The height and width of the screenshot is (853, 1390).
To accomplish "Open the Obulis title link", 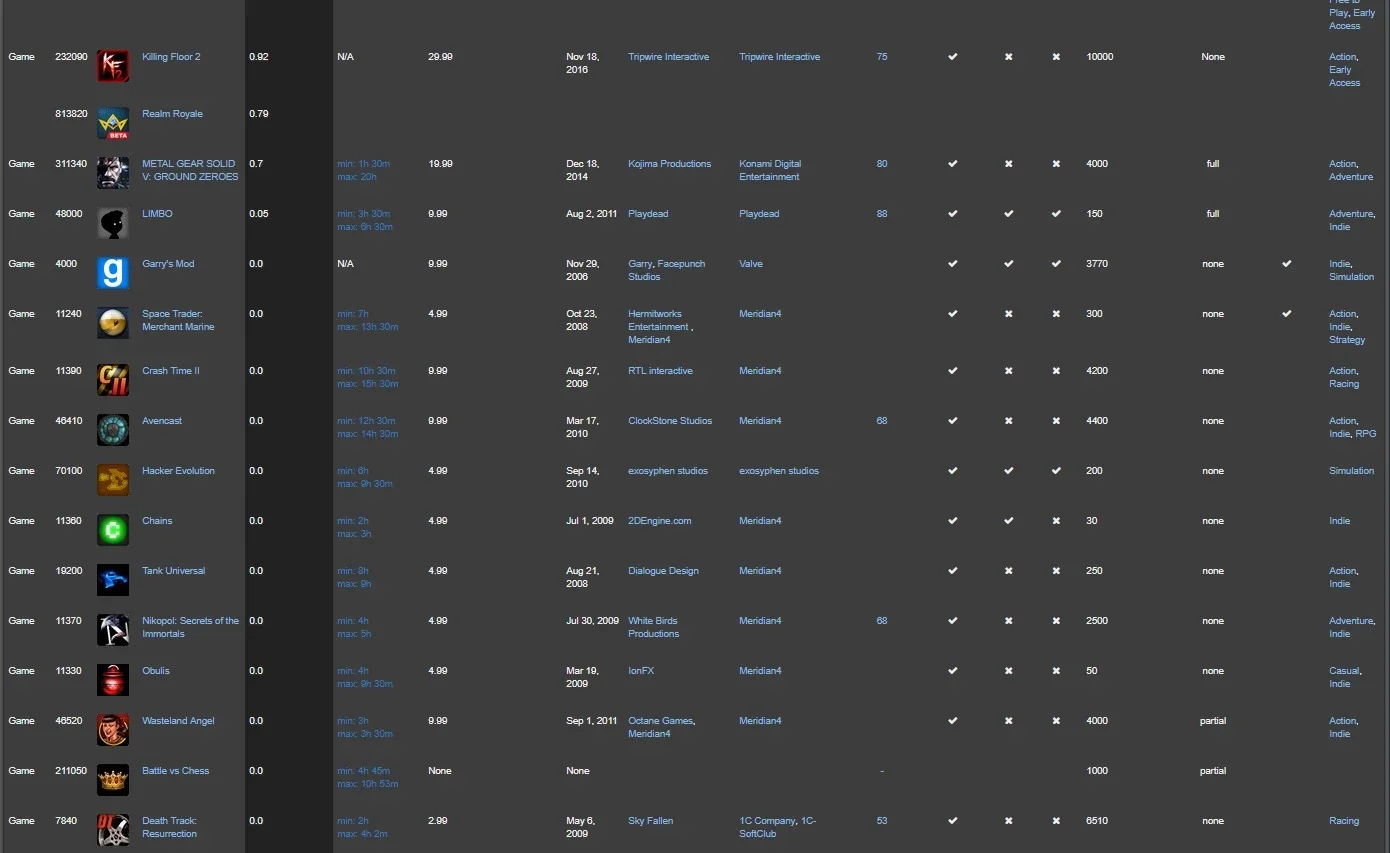I will (x=156, y=671).
